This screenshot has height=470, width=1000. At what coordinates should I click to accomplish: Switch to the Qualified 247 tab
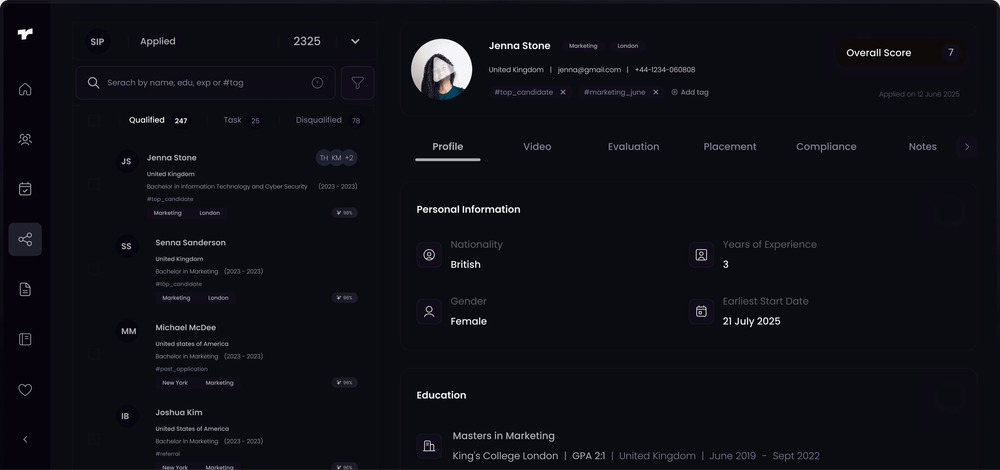tap(159, 120)
